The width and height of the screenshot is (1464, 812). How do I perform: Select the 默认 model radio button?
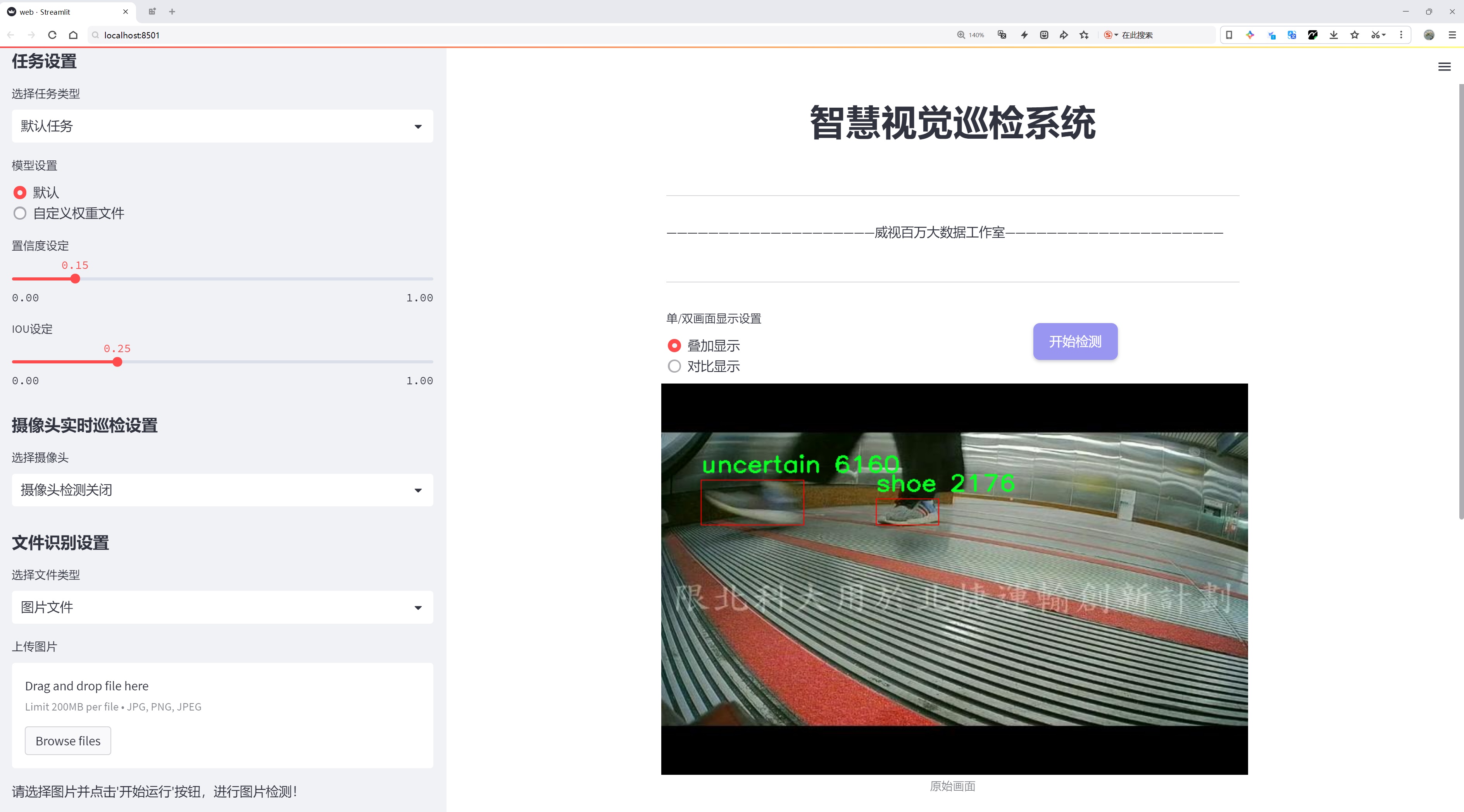tap(20, 193)
